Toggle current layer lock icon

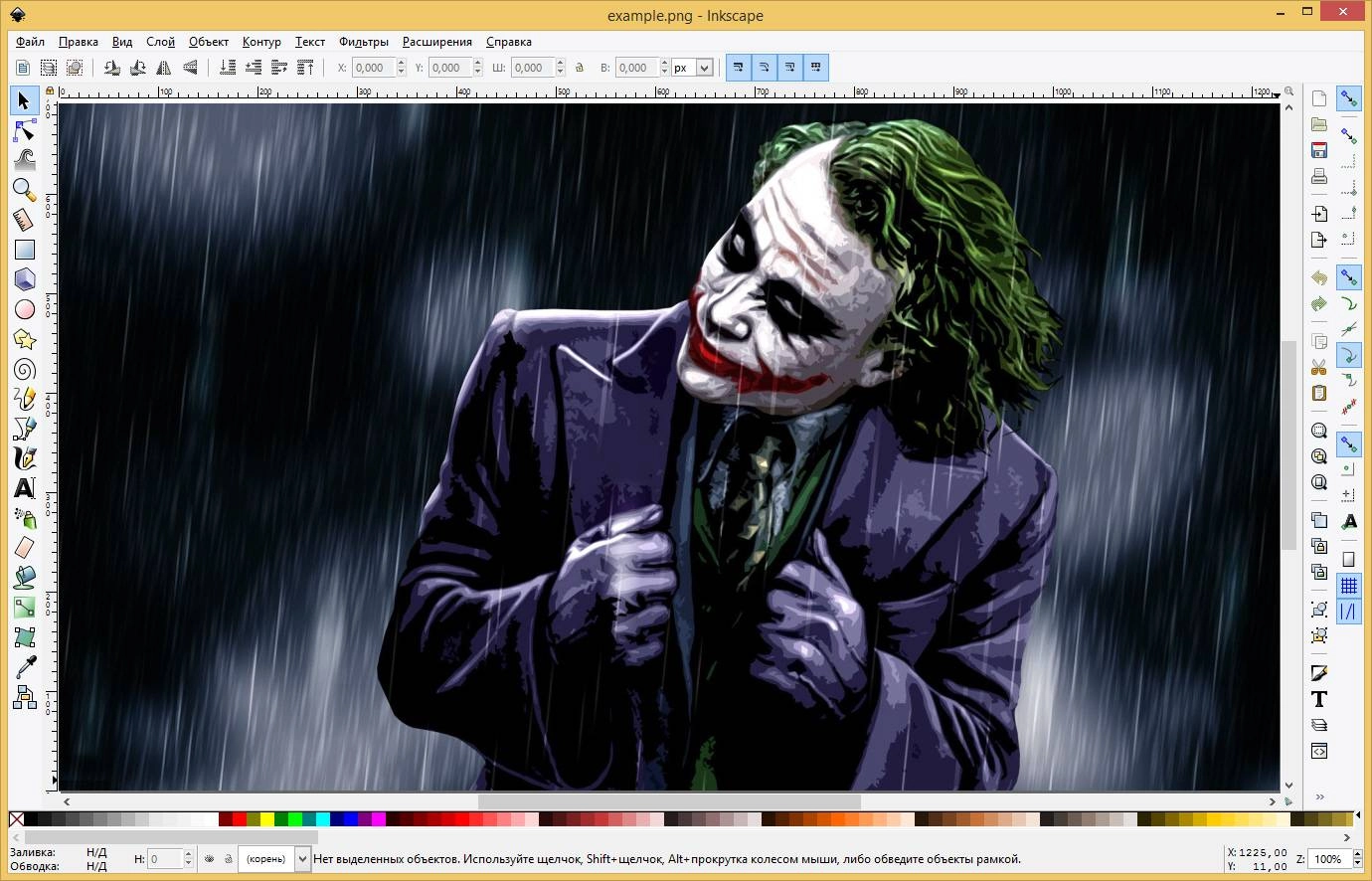click(228, 859)
